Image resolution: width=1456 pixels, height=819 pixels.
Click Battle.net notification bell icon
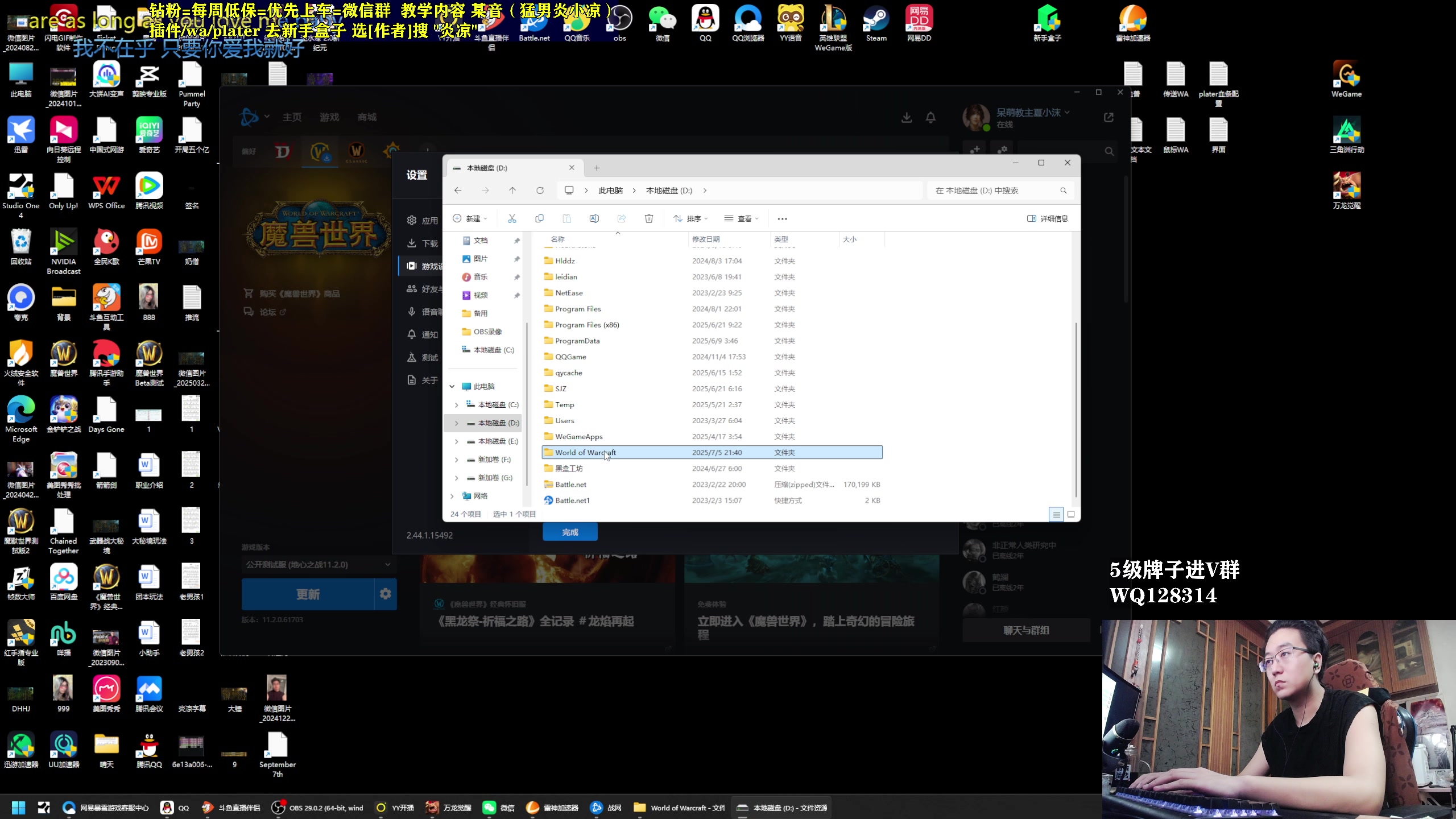tap(930, 118)
